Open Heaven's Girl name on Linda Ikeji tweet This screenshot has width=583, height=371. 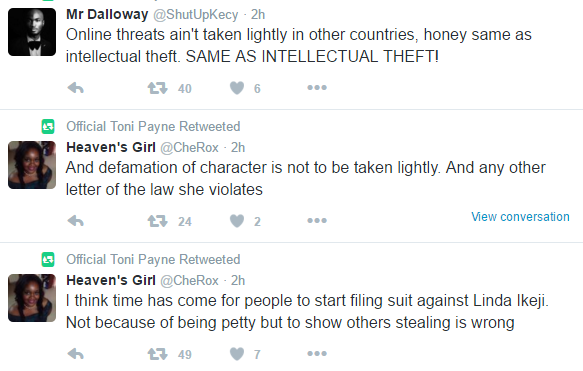[111, 280]
